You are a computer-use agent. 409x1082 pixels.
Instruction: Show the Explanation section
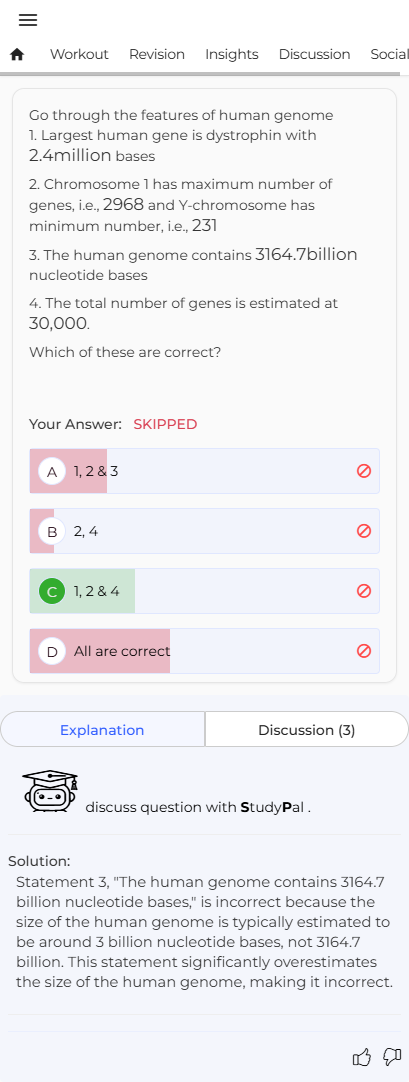pyautogui.click(x=102, y=730)
